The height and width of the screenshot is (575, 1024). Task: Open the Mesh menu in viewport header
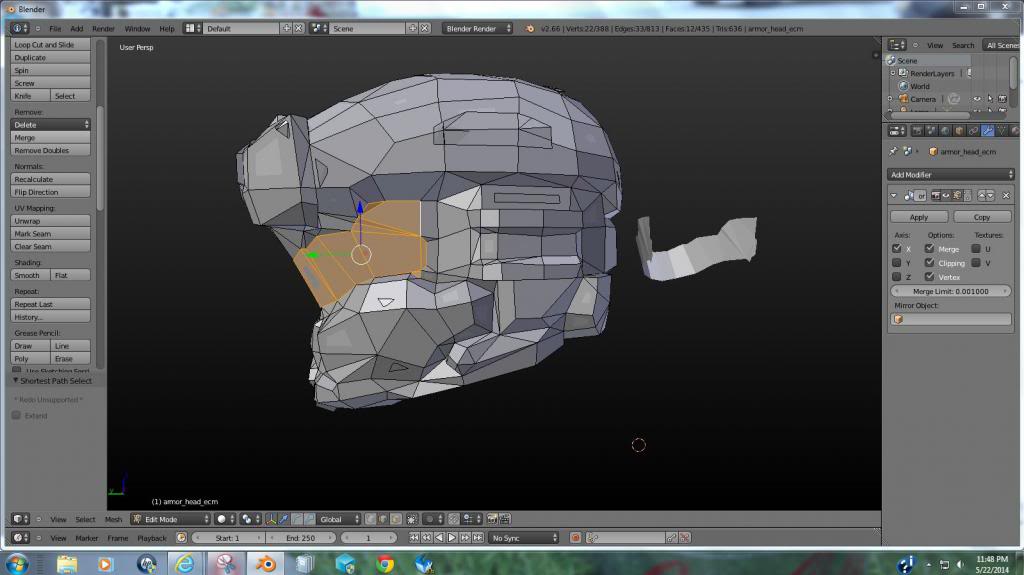(x=113, y=519)
